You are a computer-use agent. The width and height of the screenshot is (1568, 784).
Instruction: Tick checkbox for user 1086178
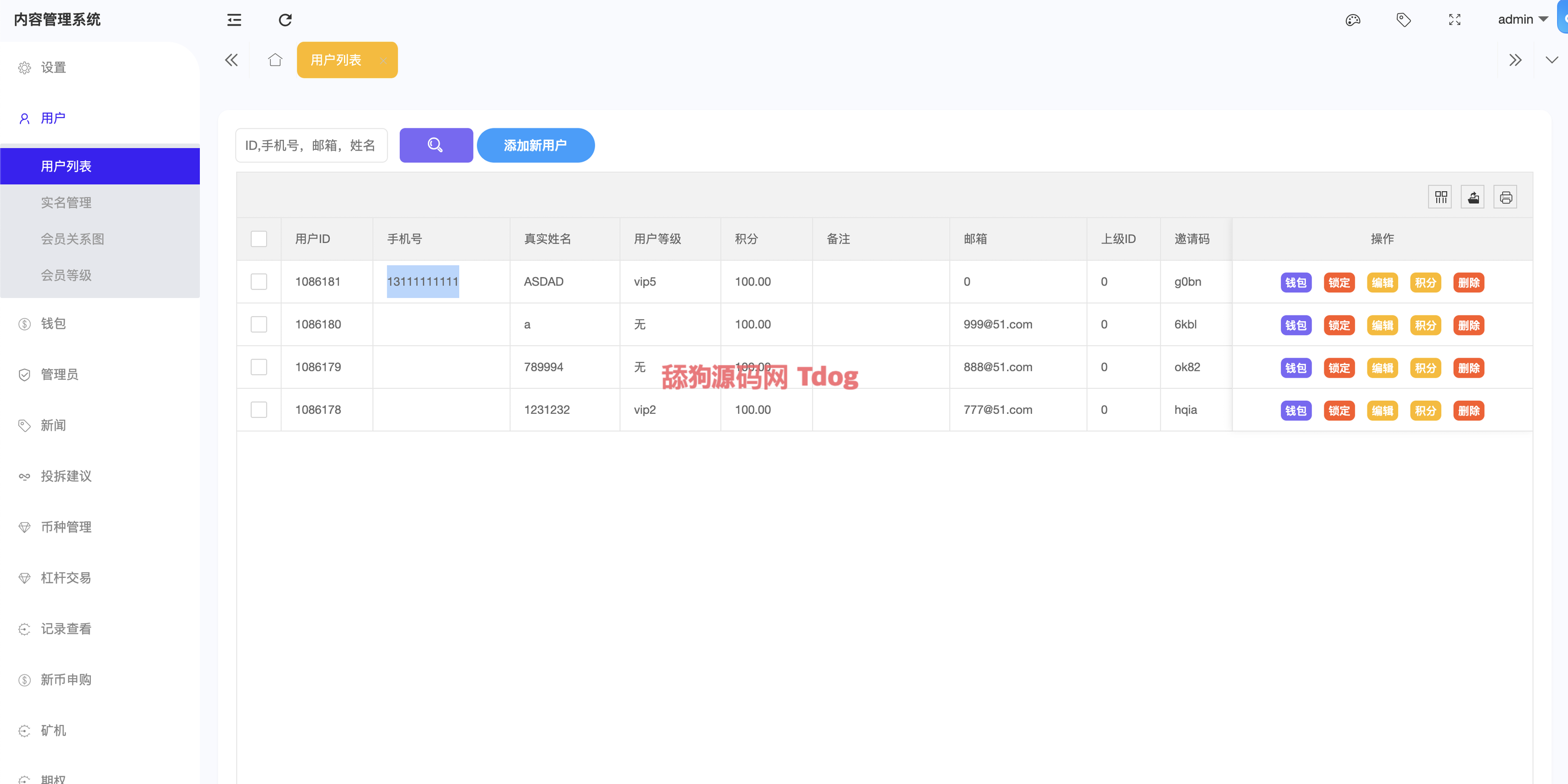coord(259,410)
